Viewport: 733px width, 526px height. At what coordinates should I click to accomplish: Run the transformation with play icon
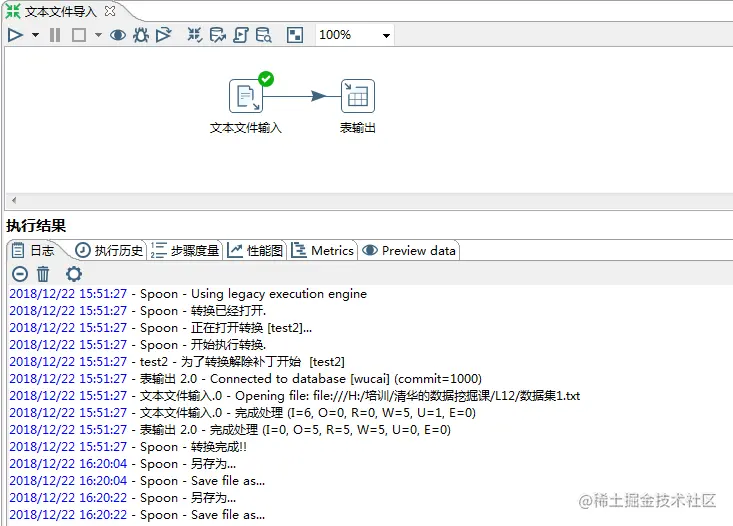point(15,35)
